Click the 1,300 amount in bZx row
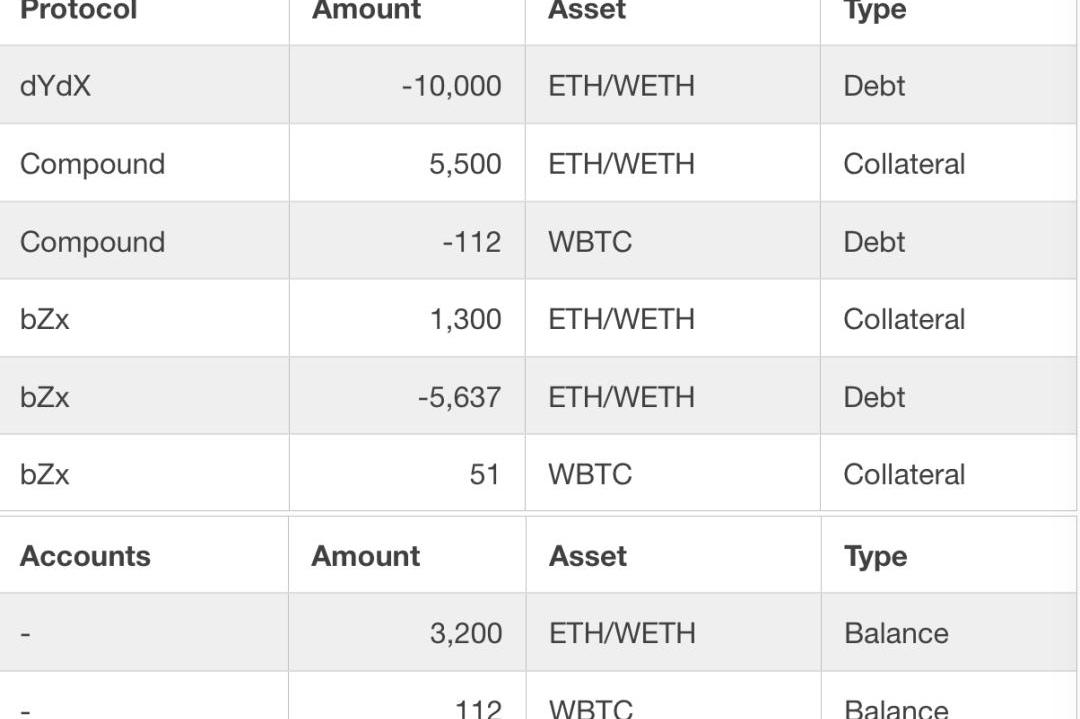 tap(465, 319)
